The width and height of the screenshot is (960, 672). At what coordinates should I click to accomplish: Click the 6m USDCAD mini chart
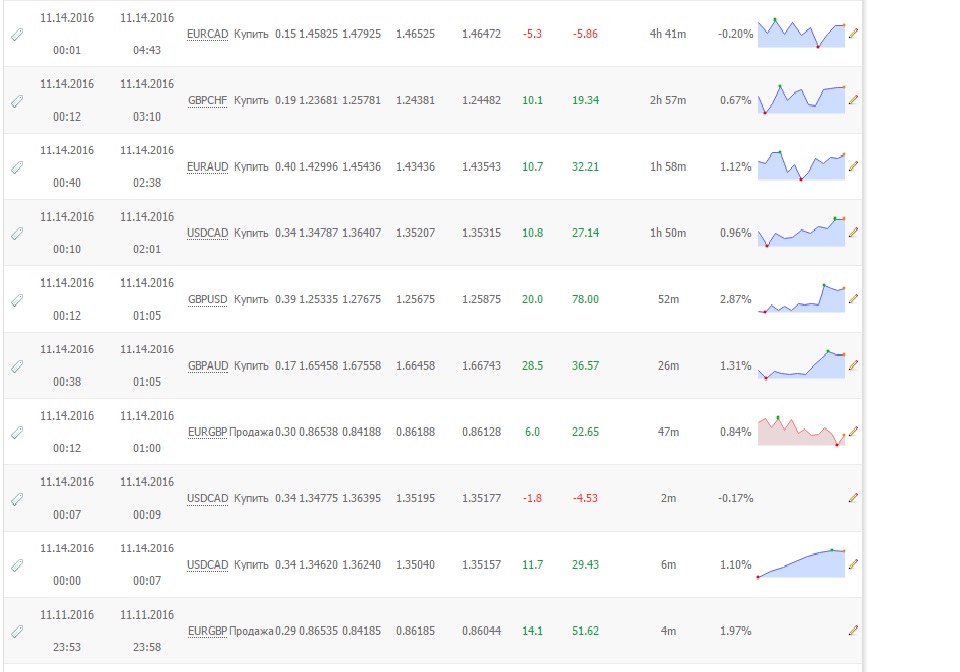(x=801, y=564)
